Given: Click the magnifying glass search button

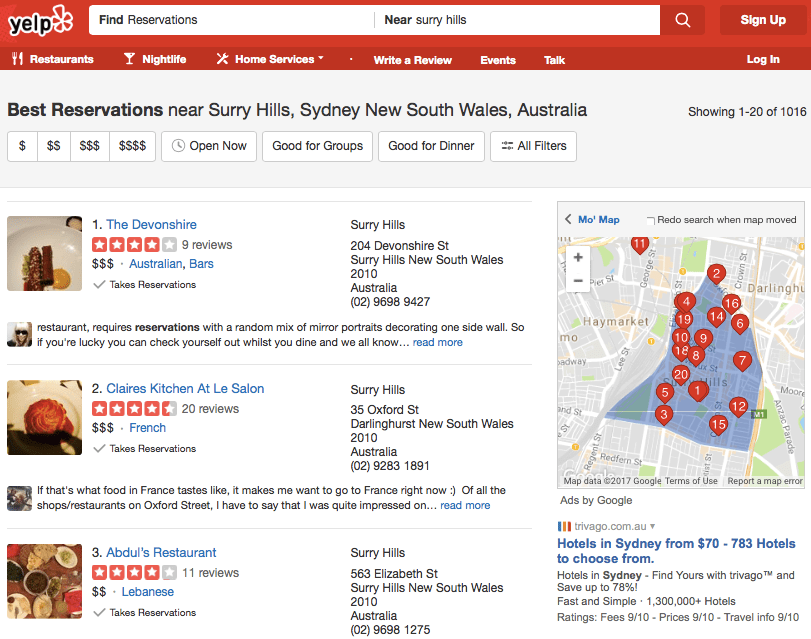Looking at the screenshot, I should pos(682,20).
